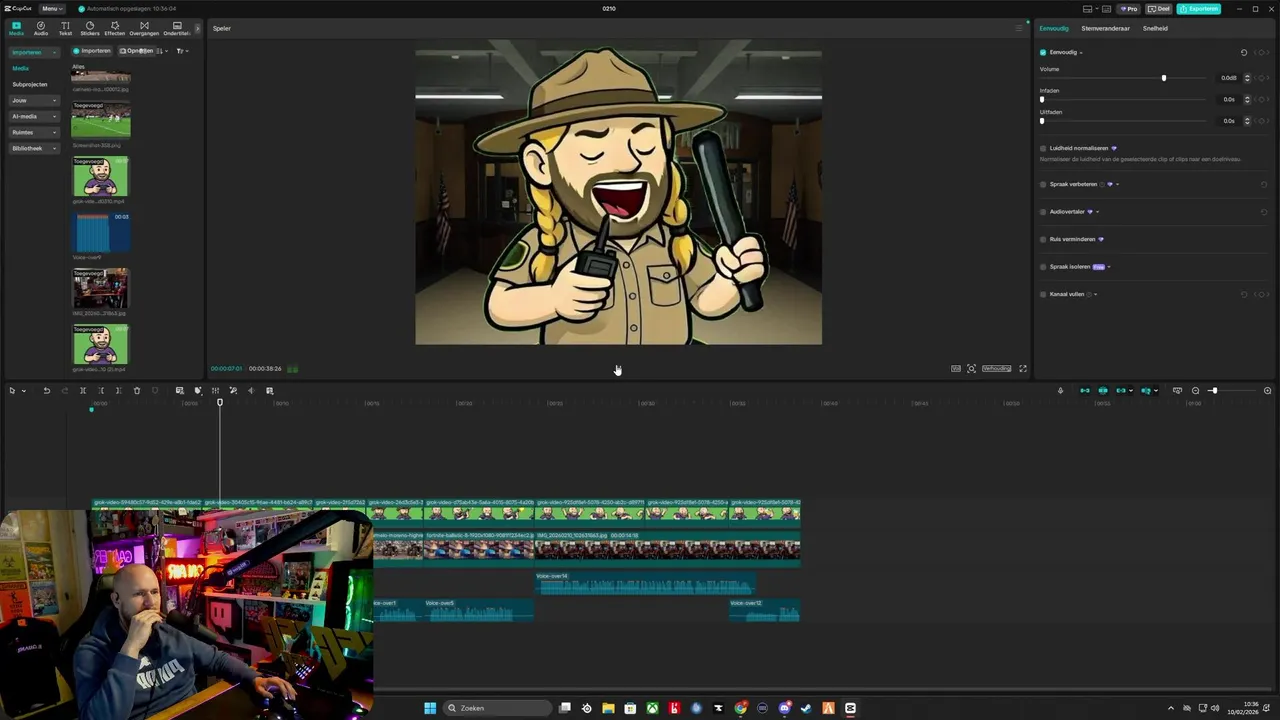1280x720 pixels.
Task: Open the Menu dropdown
Action: (x=53, y=9)
